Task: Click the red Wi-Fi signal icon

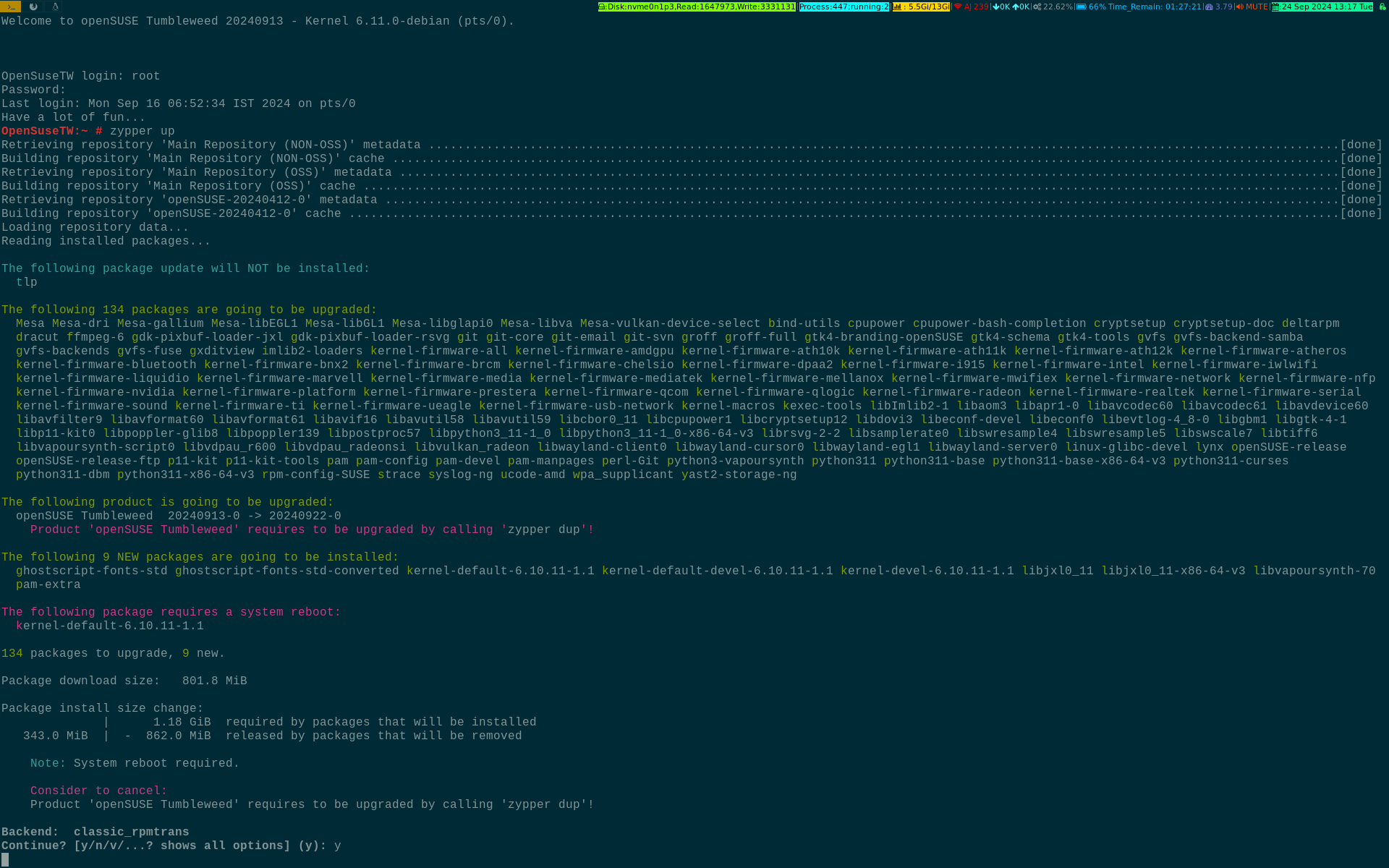Action: 958,7
